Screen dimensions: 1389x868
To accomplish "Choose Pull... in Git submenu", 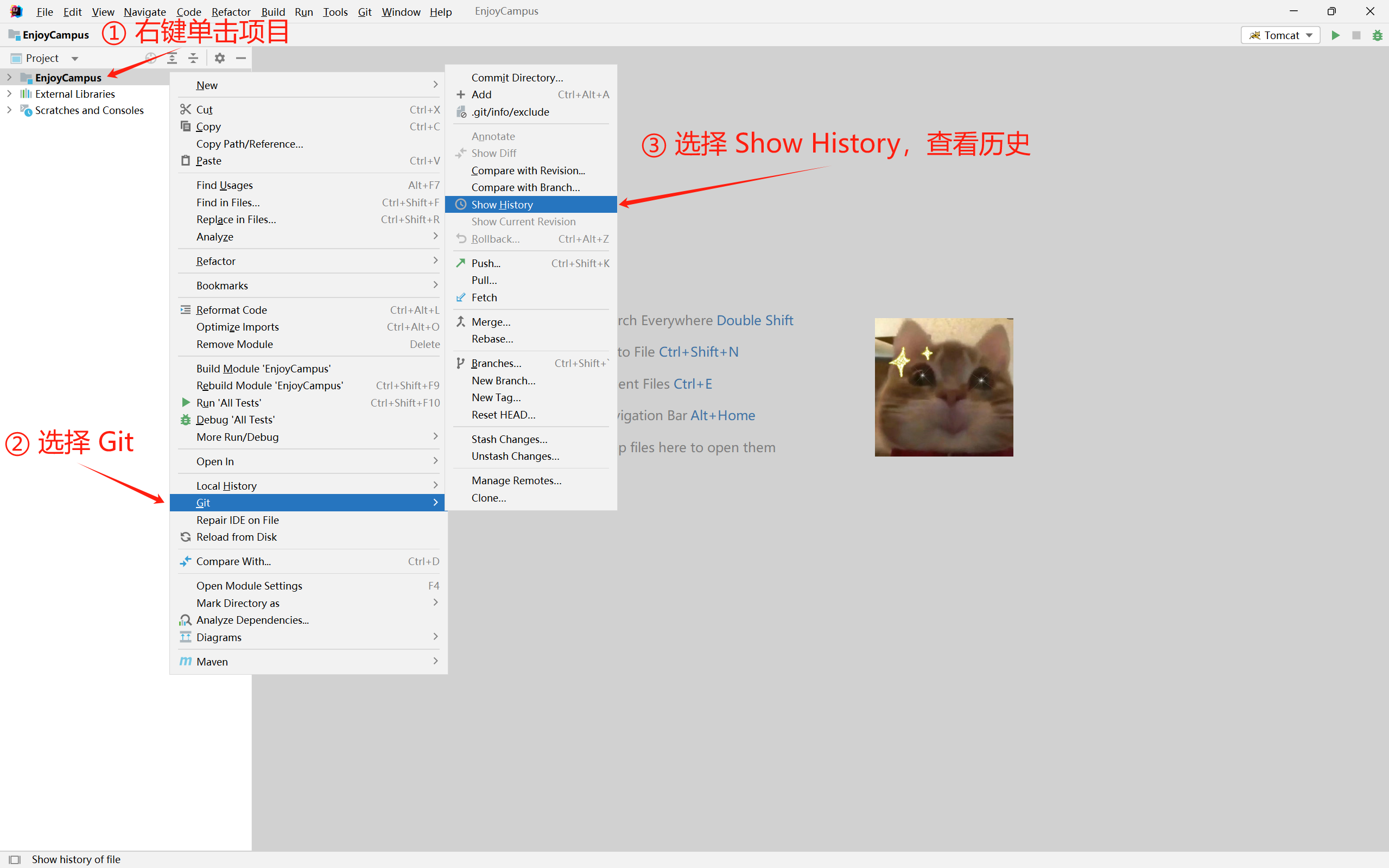I will pos(531,280).
